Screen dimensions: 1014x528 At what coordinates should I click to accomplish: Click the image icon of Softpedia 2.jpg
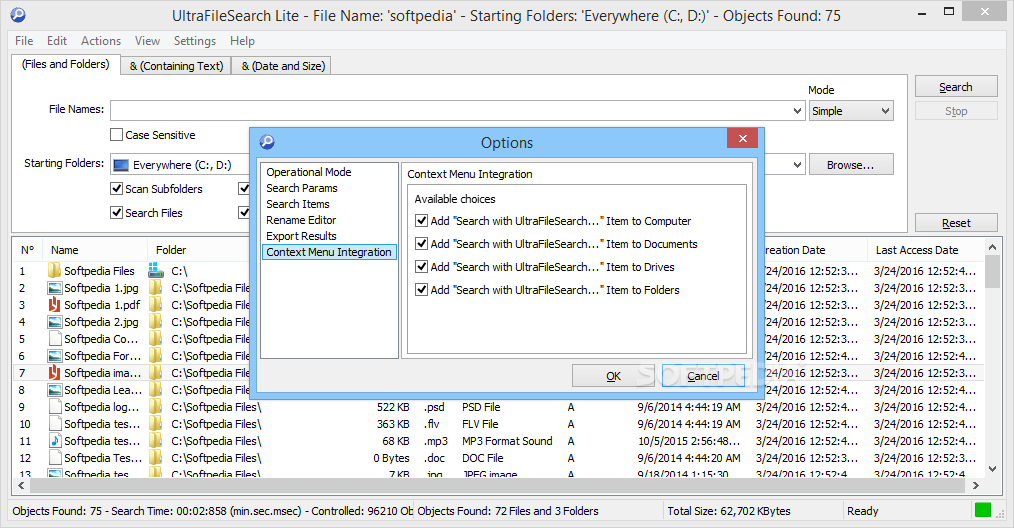pos(54,322)
